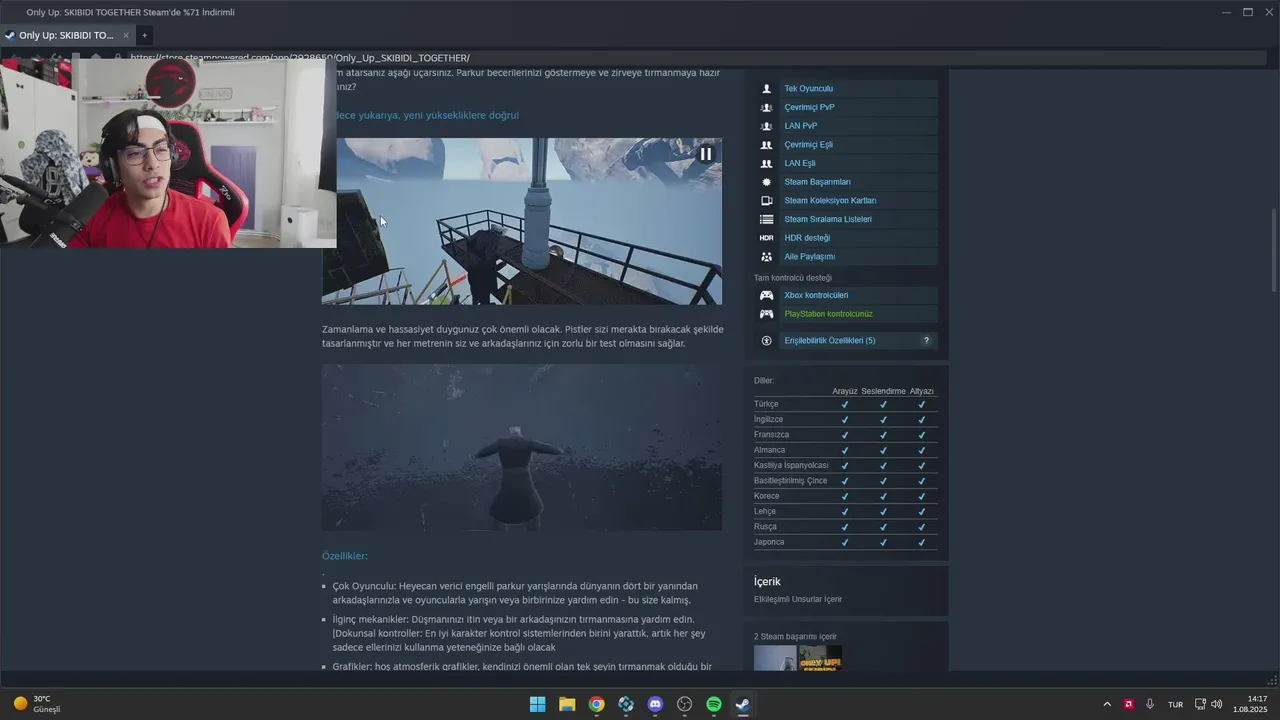Click the vertical page scrollbar thumb

click(1273, 251)
